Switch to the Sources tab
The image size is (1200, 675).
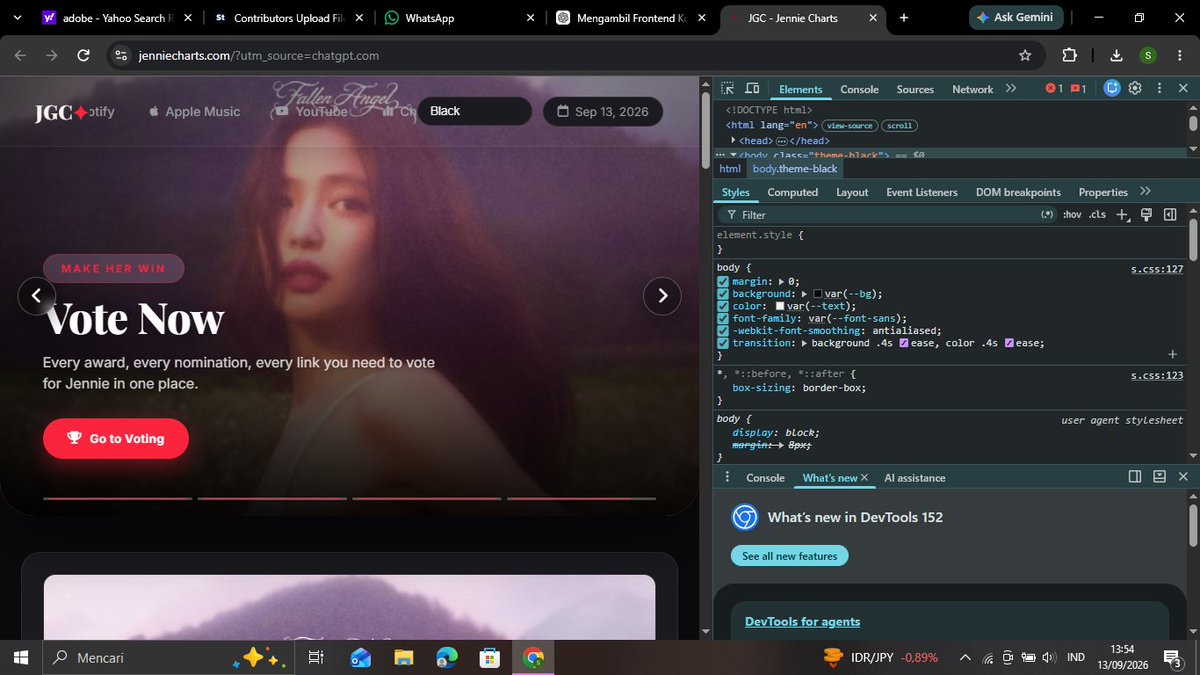pyautogui.click(x=915, y=89)
